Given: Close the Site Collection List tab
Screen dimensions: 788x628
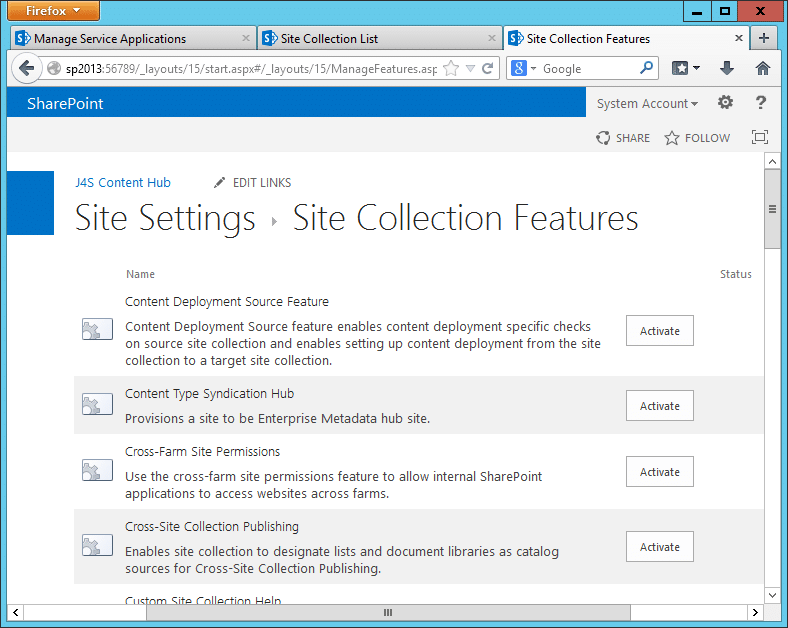Looking at the screenshot, I should pos(492,38).
